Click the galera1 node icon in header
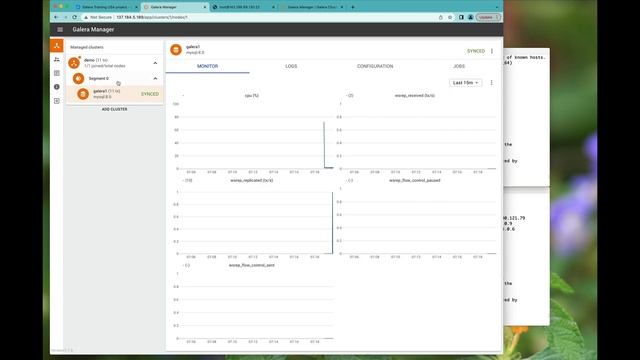Viewport: 640px width, 360px height. coord(176,50)
